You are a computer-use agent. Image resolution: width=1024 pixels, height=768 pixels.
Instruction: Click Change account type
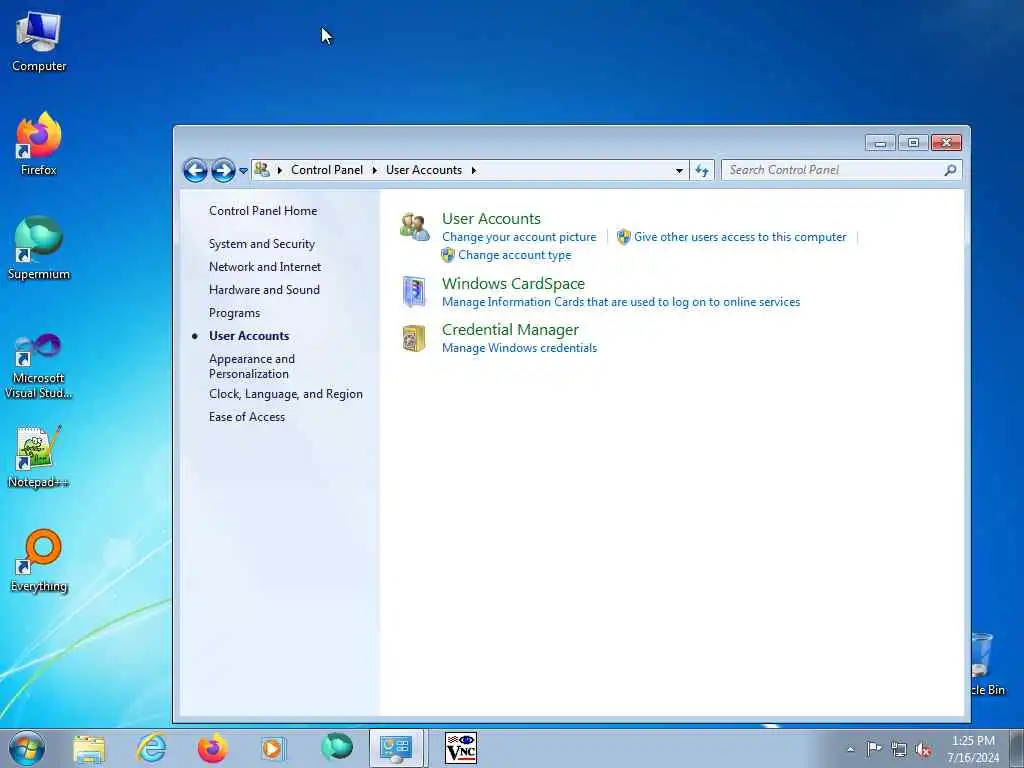click(x=514, y=255)
